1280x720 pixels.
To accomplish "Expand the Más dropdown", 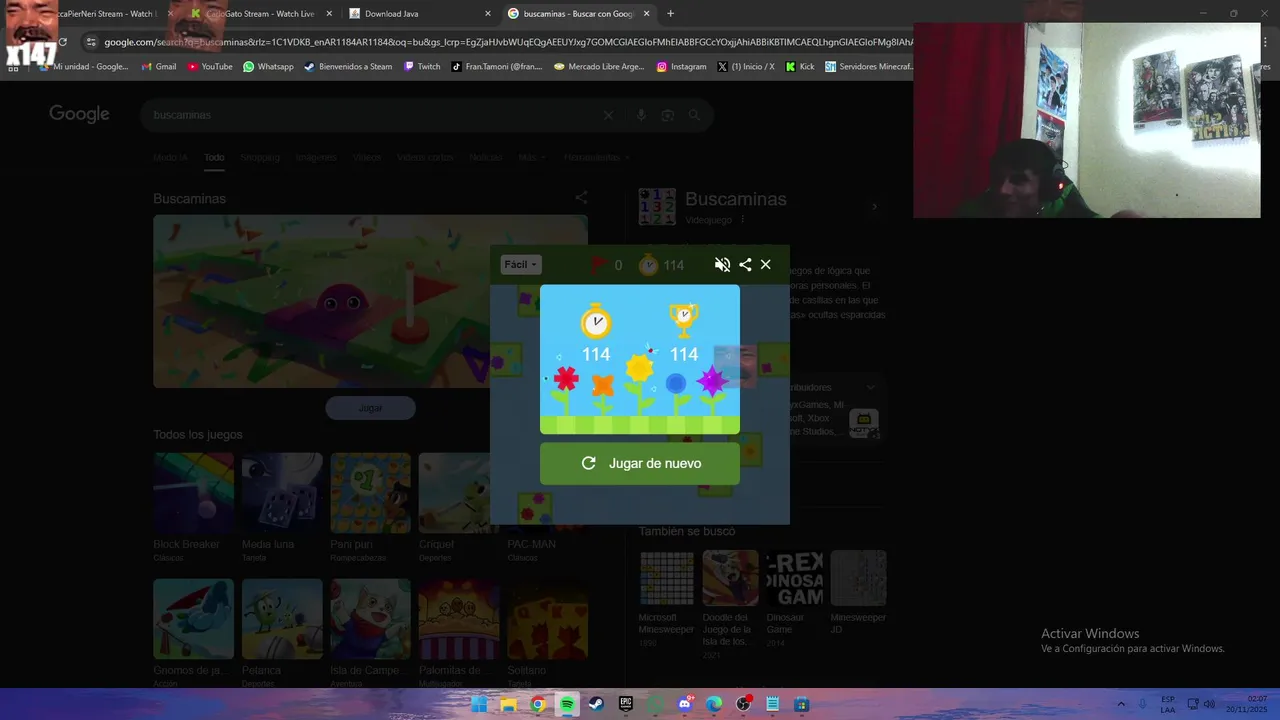I will tap(532, 158).
